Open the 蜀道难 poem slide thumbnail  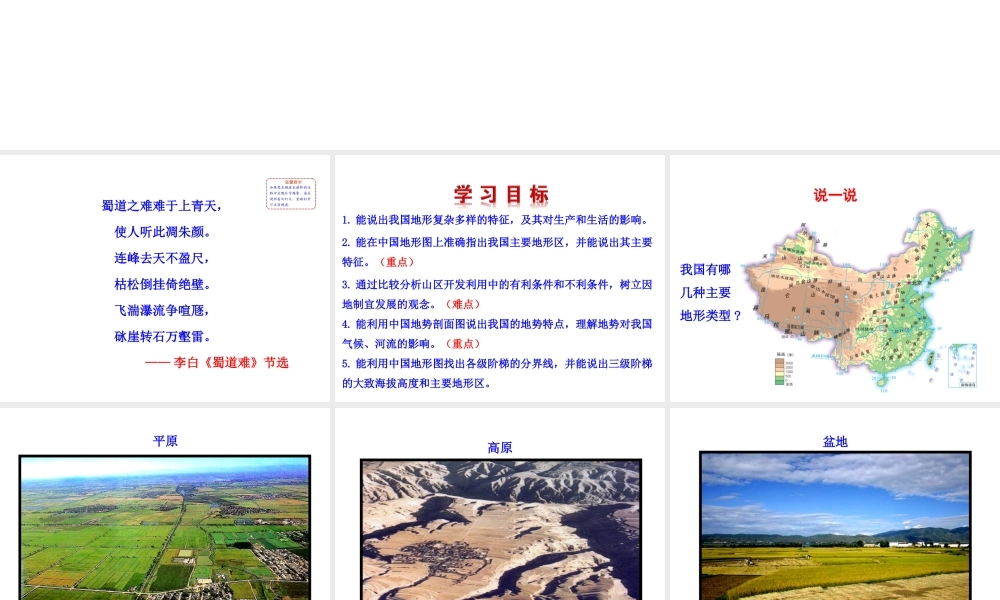tap(165, 278)
